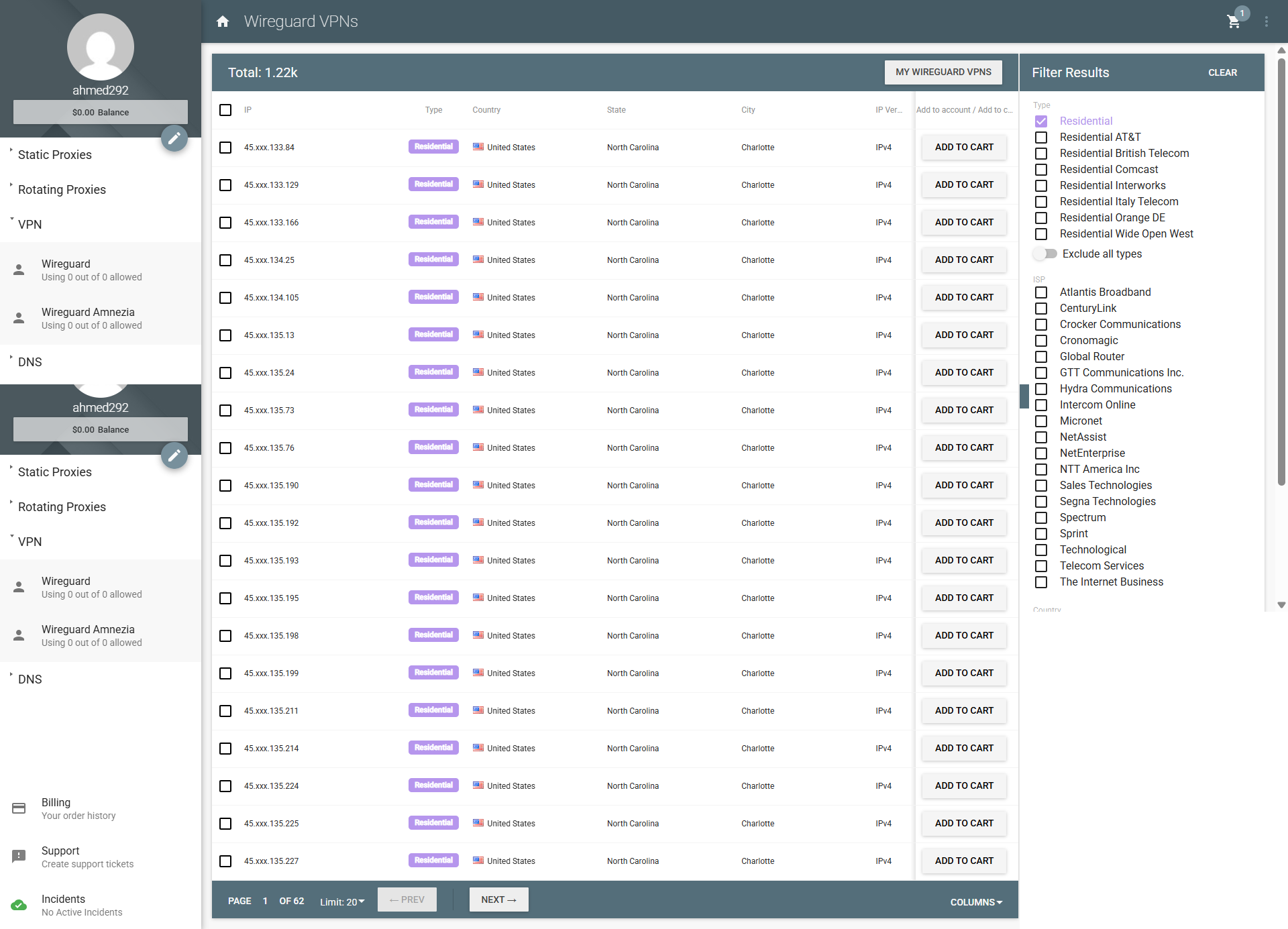1288x929 pixels.
Task: Tick the select-all checkbox in table header
Action: point(225,110)
